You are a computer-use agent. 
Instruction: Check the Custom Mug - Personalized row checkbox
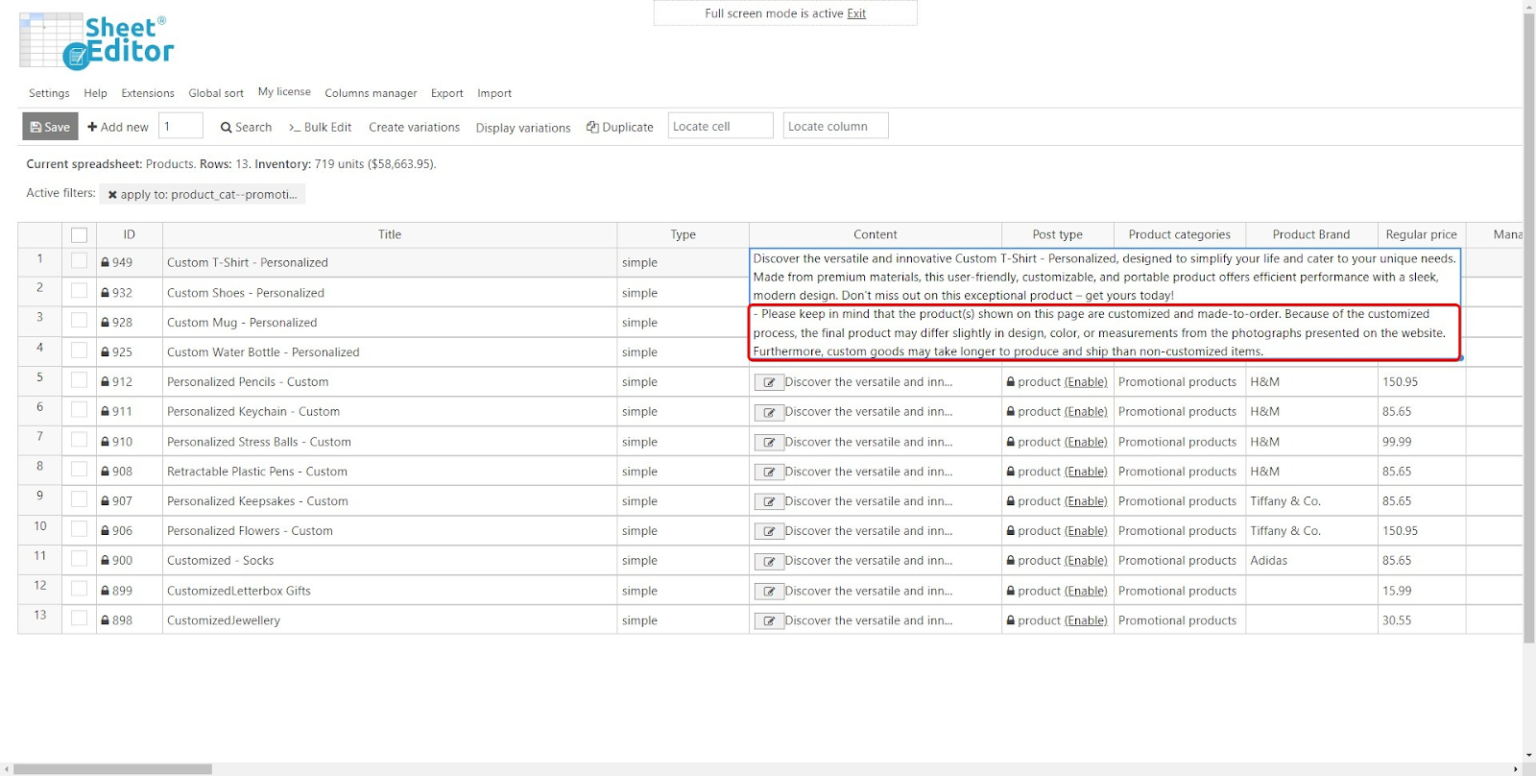tap(78, 322)
